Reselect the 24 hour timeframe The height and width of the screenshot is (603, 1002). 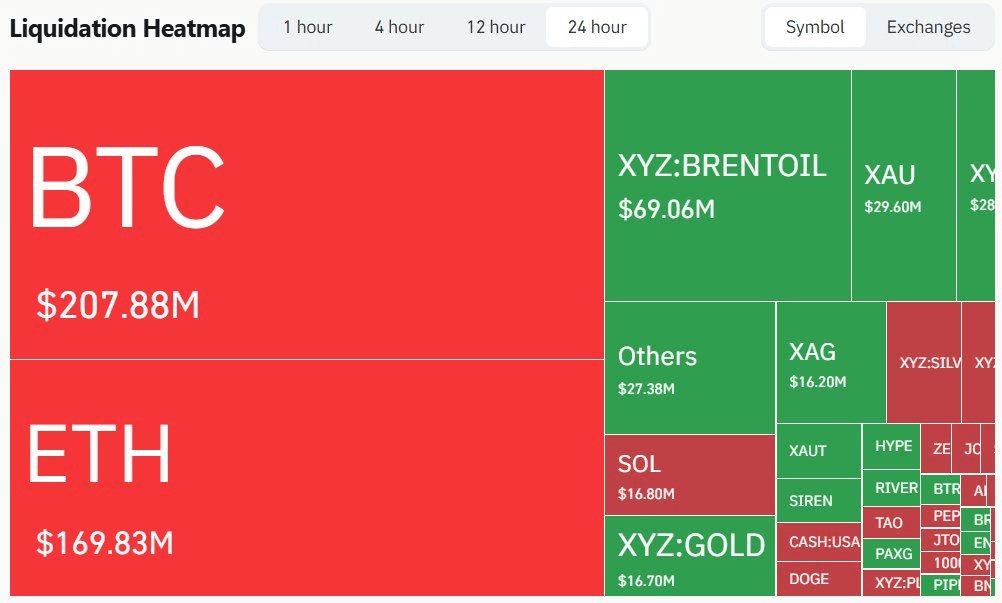tap(596, 27)
